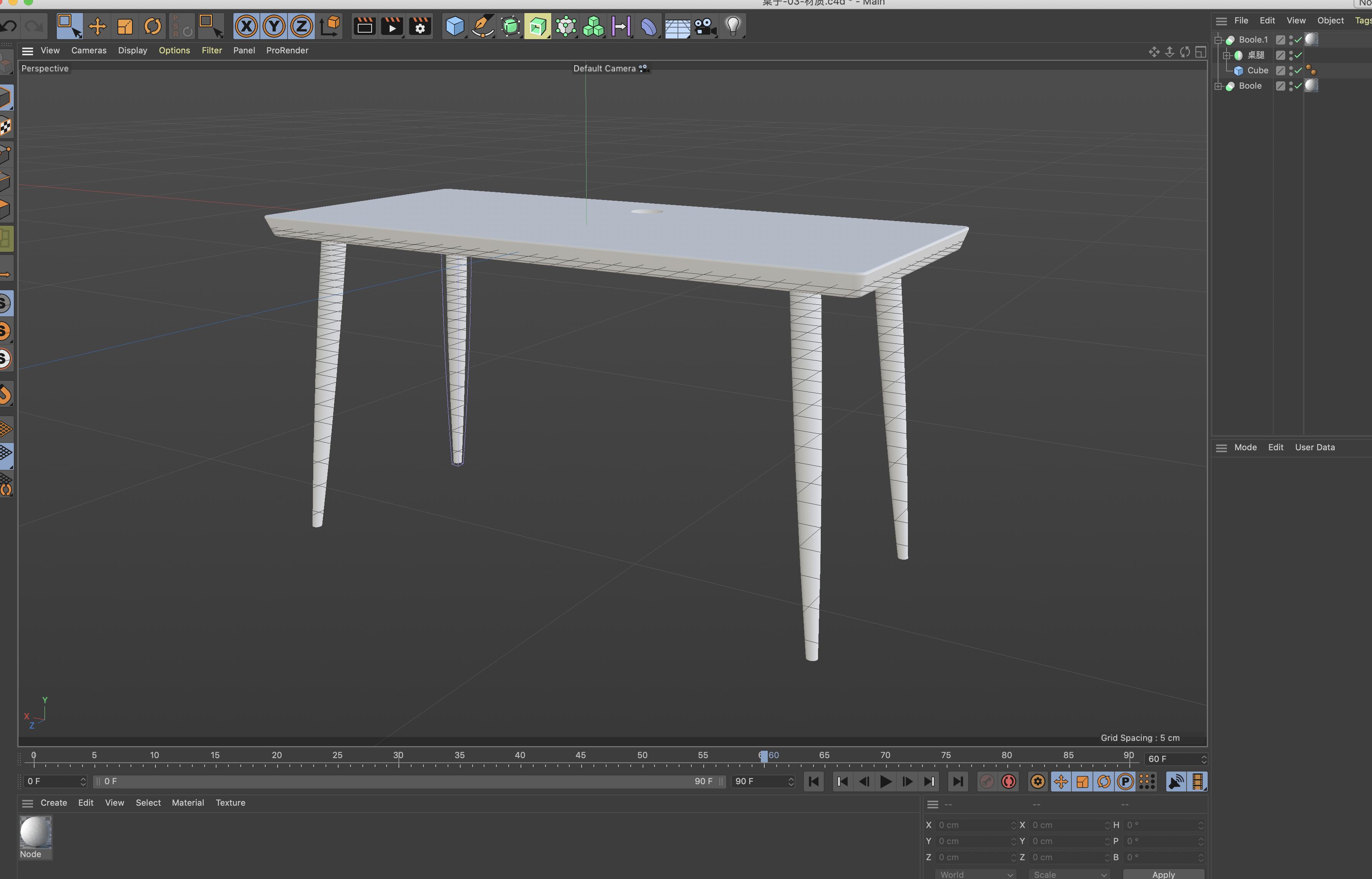The image size is (1372, 879).
Task: Go to start of animation
Action: (x=814, y=782)
